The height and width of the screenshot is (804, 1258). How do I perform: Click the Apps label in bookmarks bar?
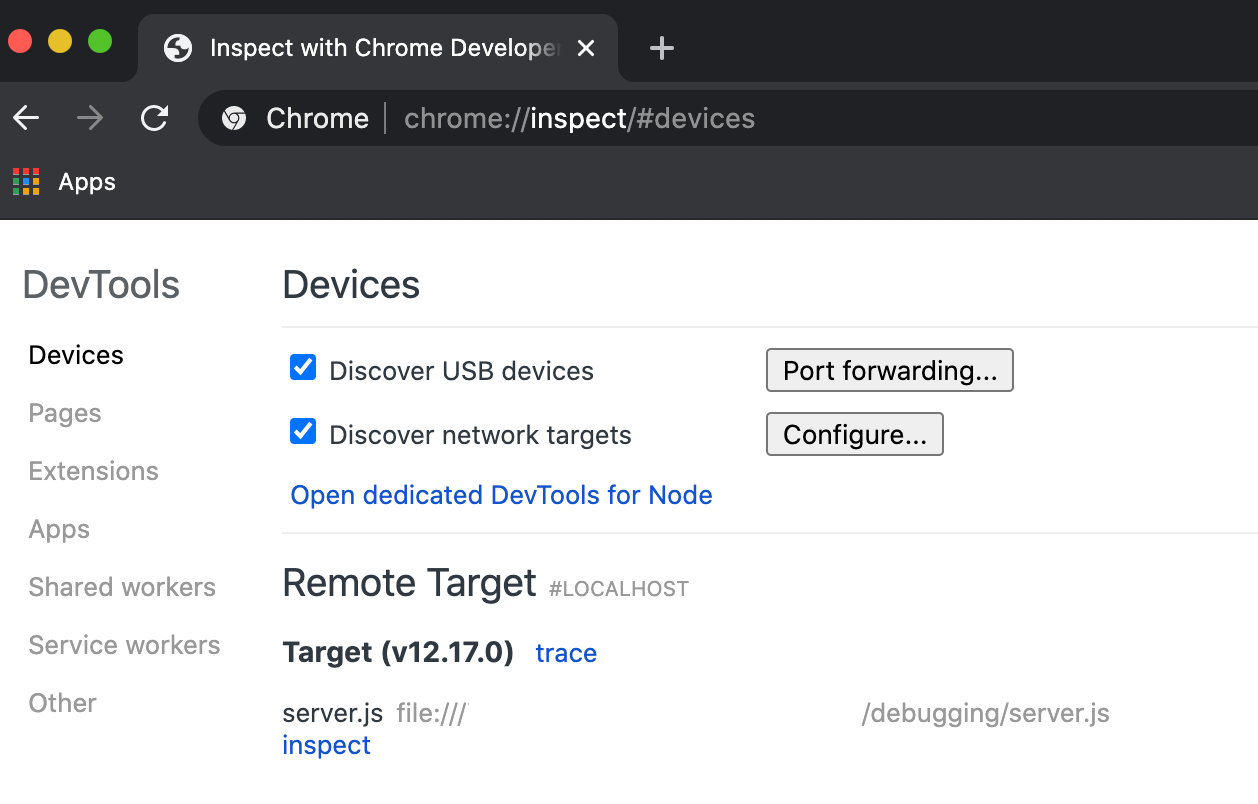tap(87, 182)
